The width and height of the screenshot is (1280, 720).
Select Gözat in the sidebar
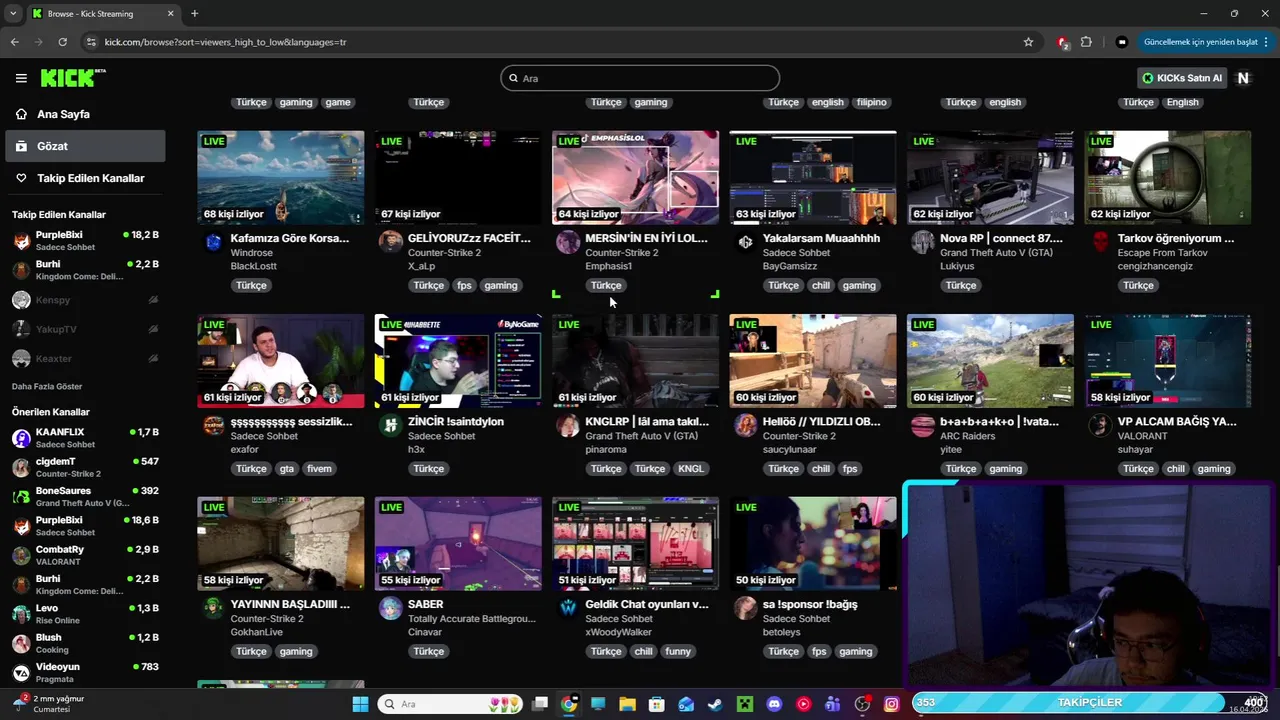(85, 146)
